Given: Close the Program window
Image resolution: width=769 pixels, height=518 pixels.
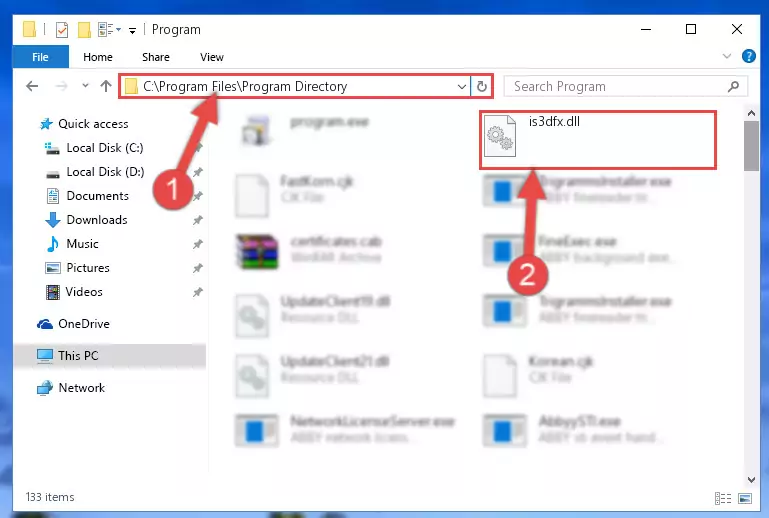Looking at the screenshot, I should 737,29.
